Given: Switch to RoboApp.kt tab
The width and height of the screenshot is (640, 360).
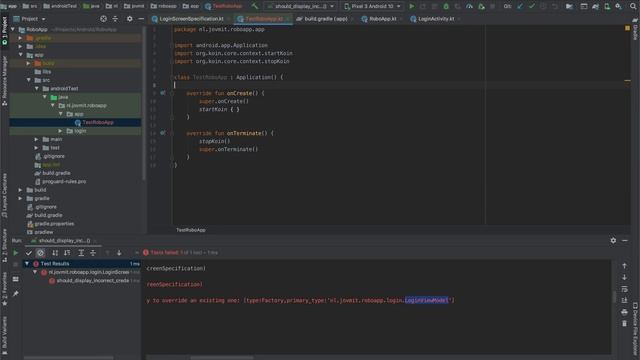Looking at the screenshot, I should pos(382,19).
